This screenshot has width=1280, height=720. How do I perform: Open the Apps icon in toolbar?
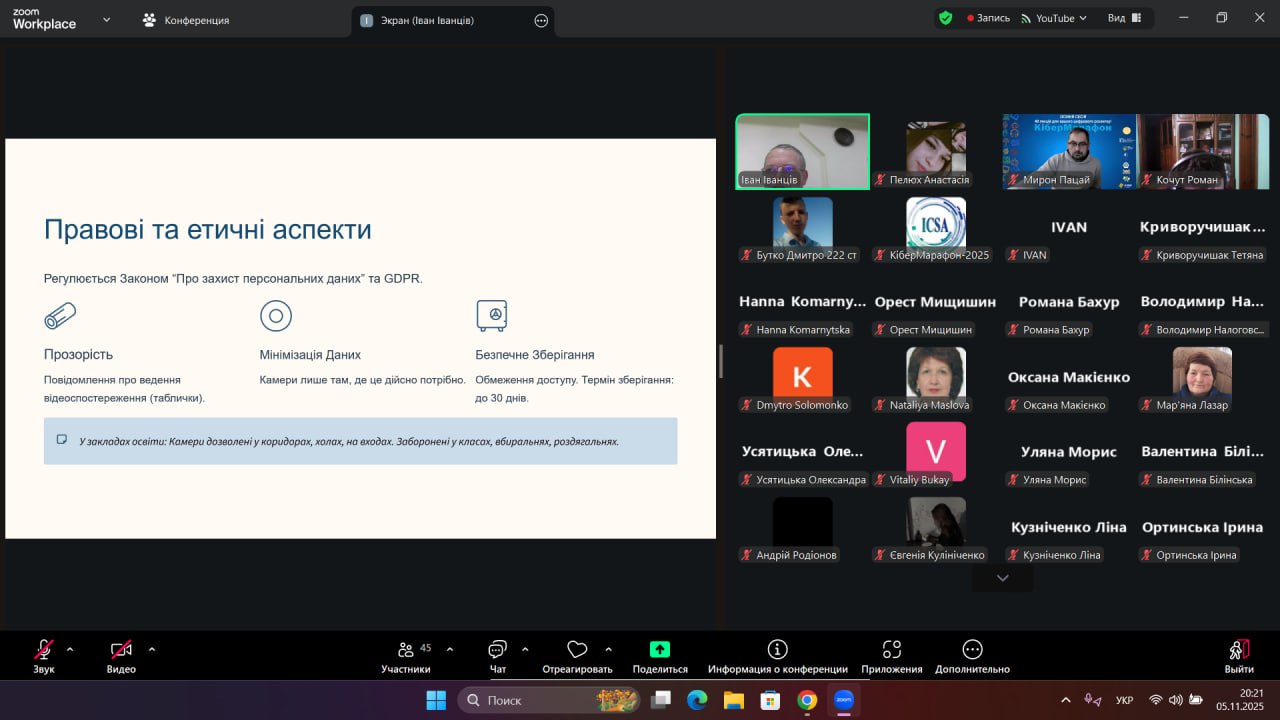pyautogui.click(x=892, y=650)
